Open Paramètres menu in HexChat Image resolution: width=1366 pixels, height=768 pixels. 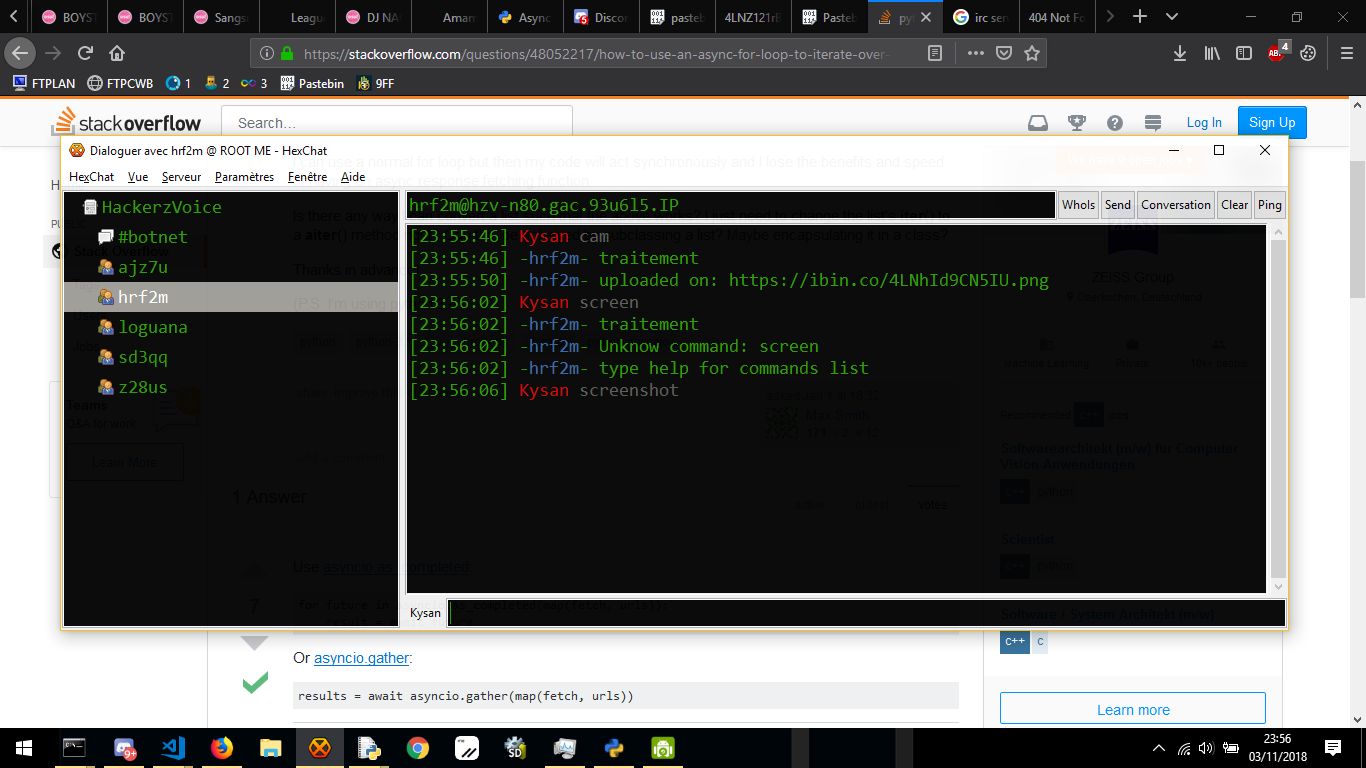(x=244, y=177)
